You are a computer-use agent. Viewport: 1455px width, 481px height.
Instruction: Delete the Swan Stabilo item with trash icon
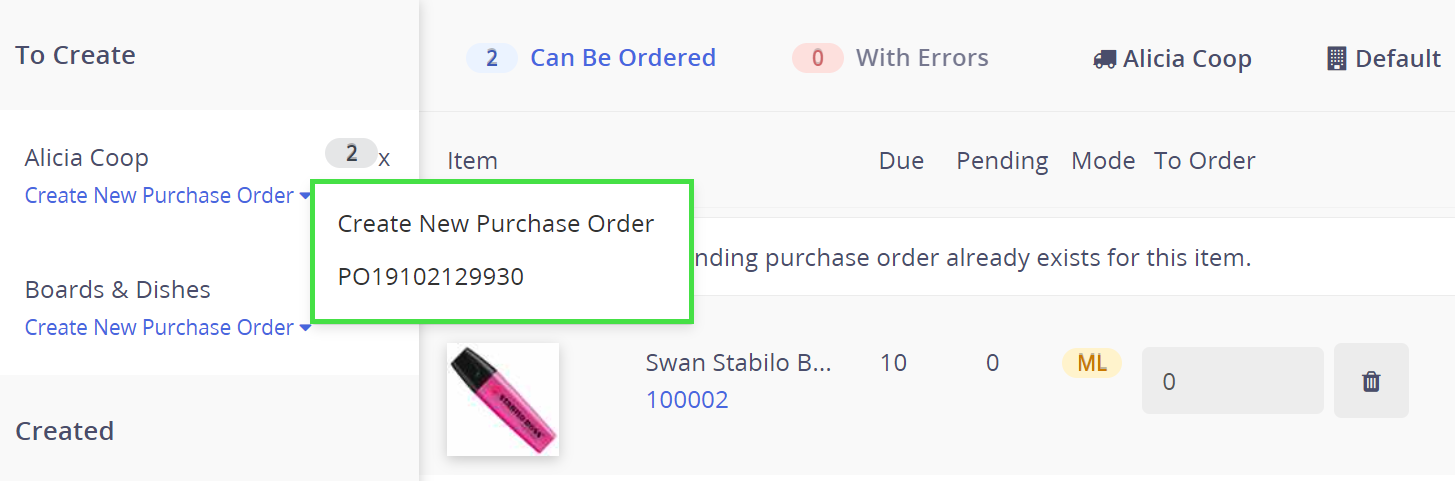click(x=1371, y=381)
